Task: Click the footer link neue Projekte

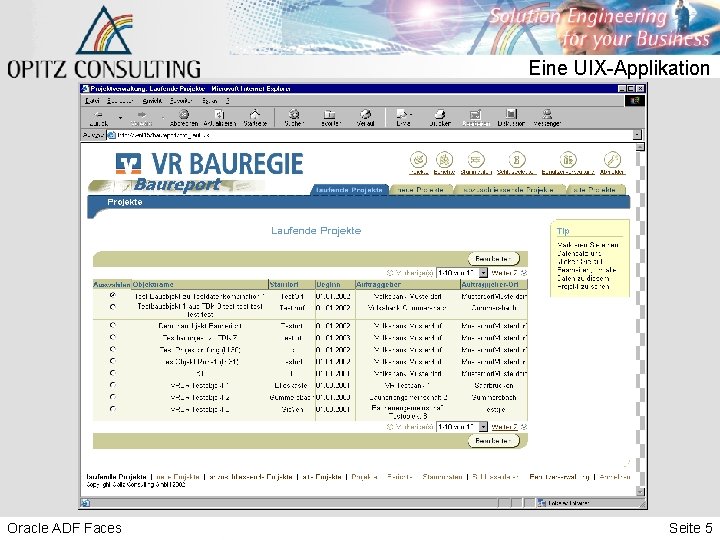Action: point(178,477)
